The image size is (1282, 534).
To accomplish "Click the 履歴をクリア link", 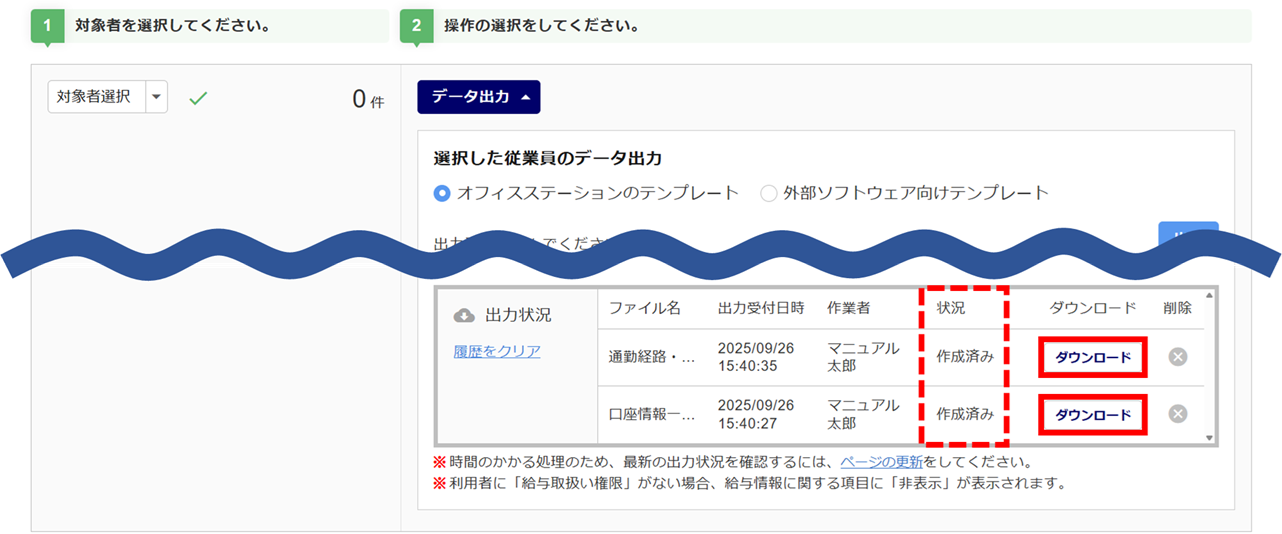I will [497, 351].
